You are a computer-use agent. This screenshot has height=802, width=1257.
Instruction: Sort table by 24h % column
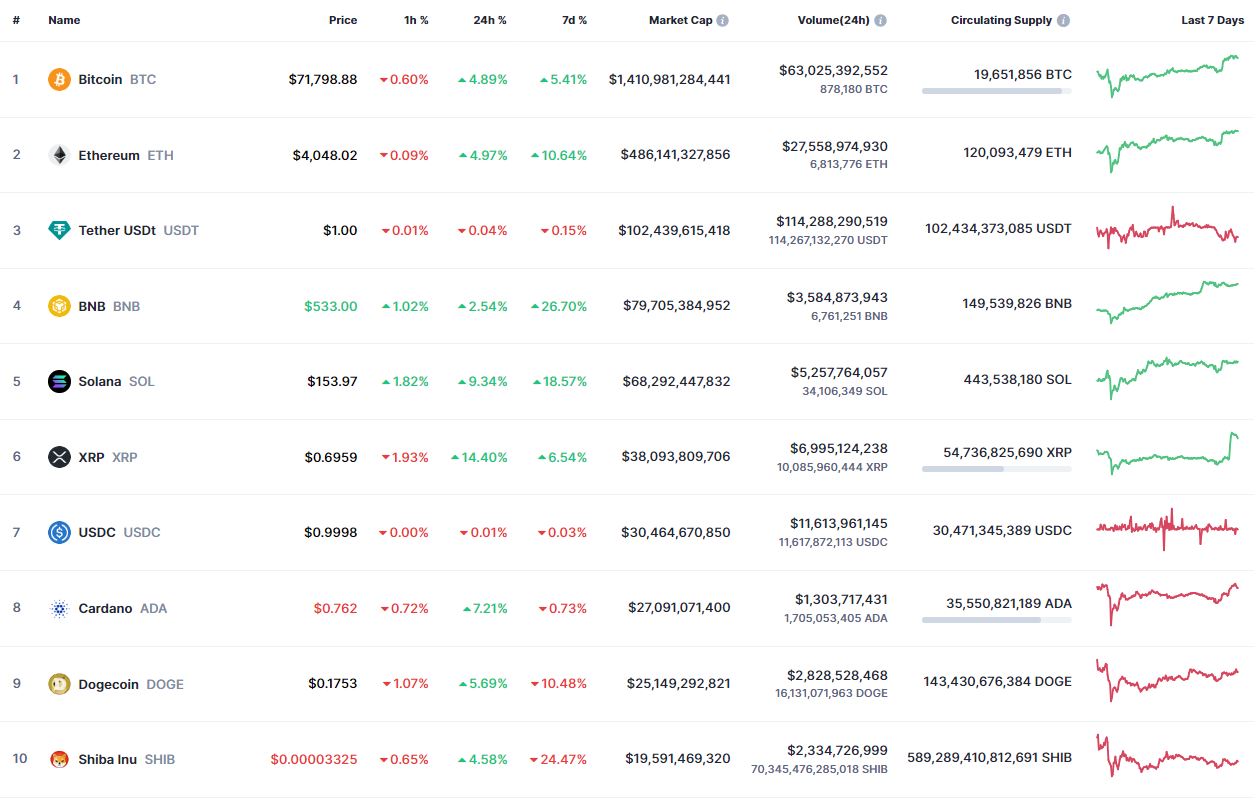pyautogui.click(x=490, y=20)
